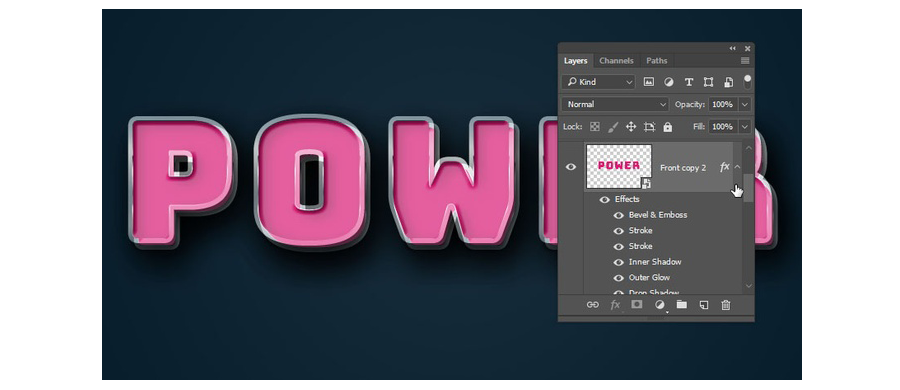Open the Kind filter dropdown
900x390 pixels.
click(599, 82)
